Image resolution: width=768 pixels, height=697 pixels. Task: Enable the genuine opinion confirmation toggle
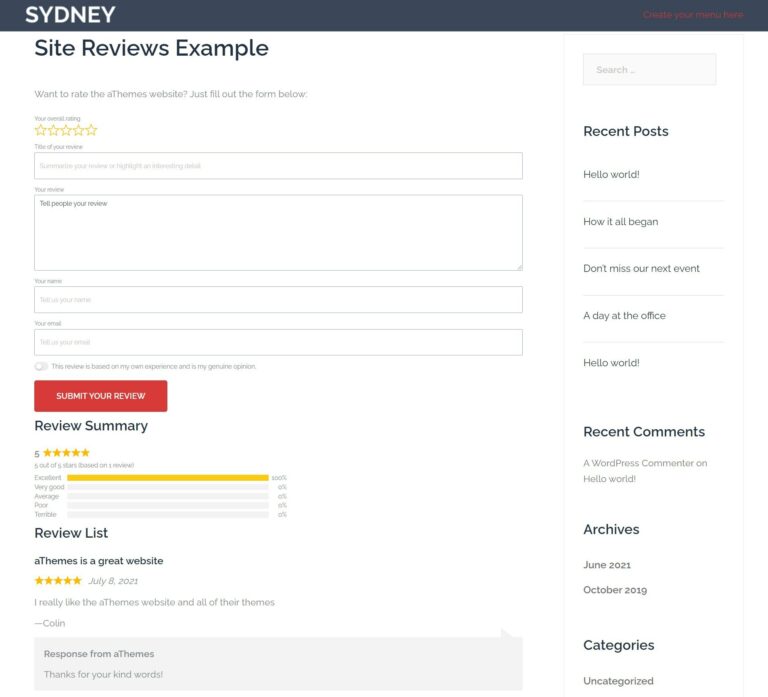[x=41, y=366]
